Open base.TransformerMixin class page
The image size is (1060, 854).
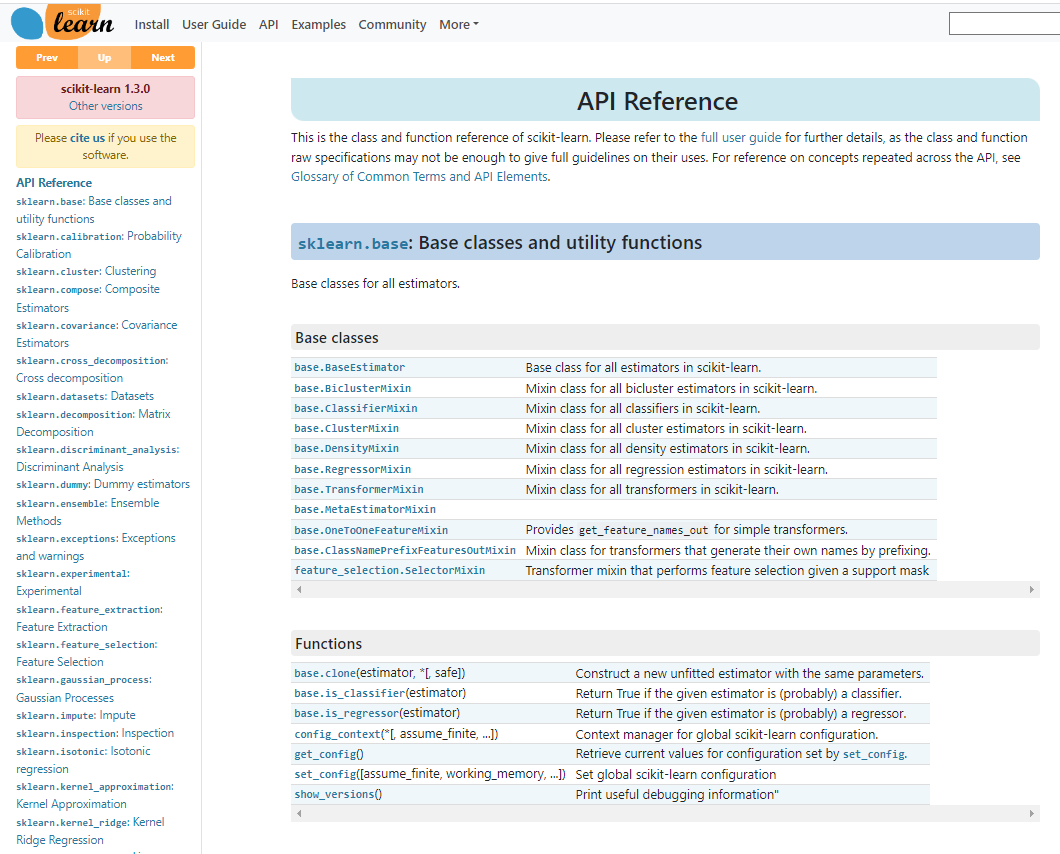point(359,489)
